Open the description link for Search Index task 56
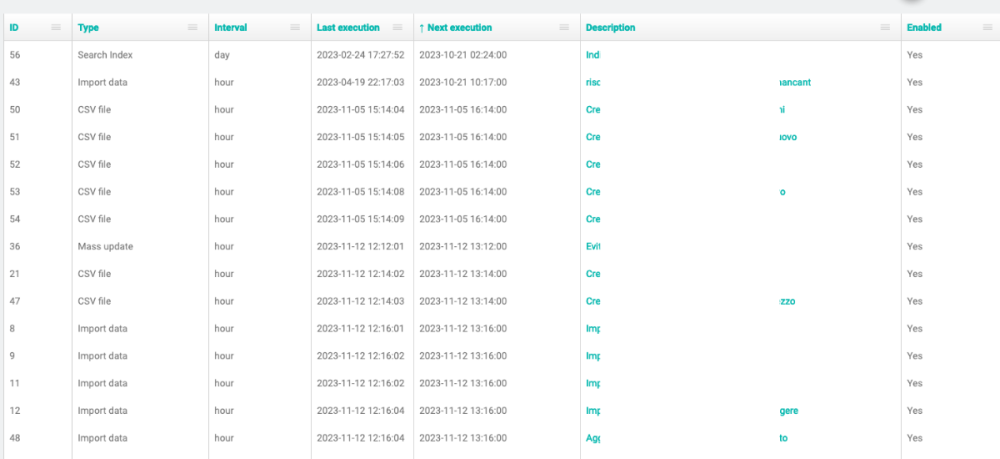 [x=592, y=55]
